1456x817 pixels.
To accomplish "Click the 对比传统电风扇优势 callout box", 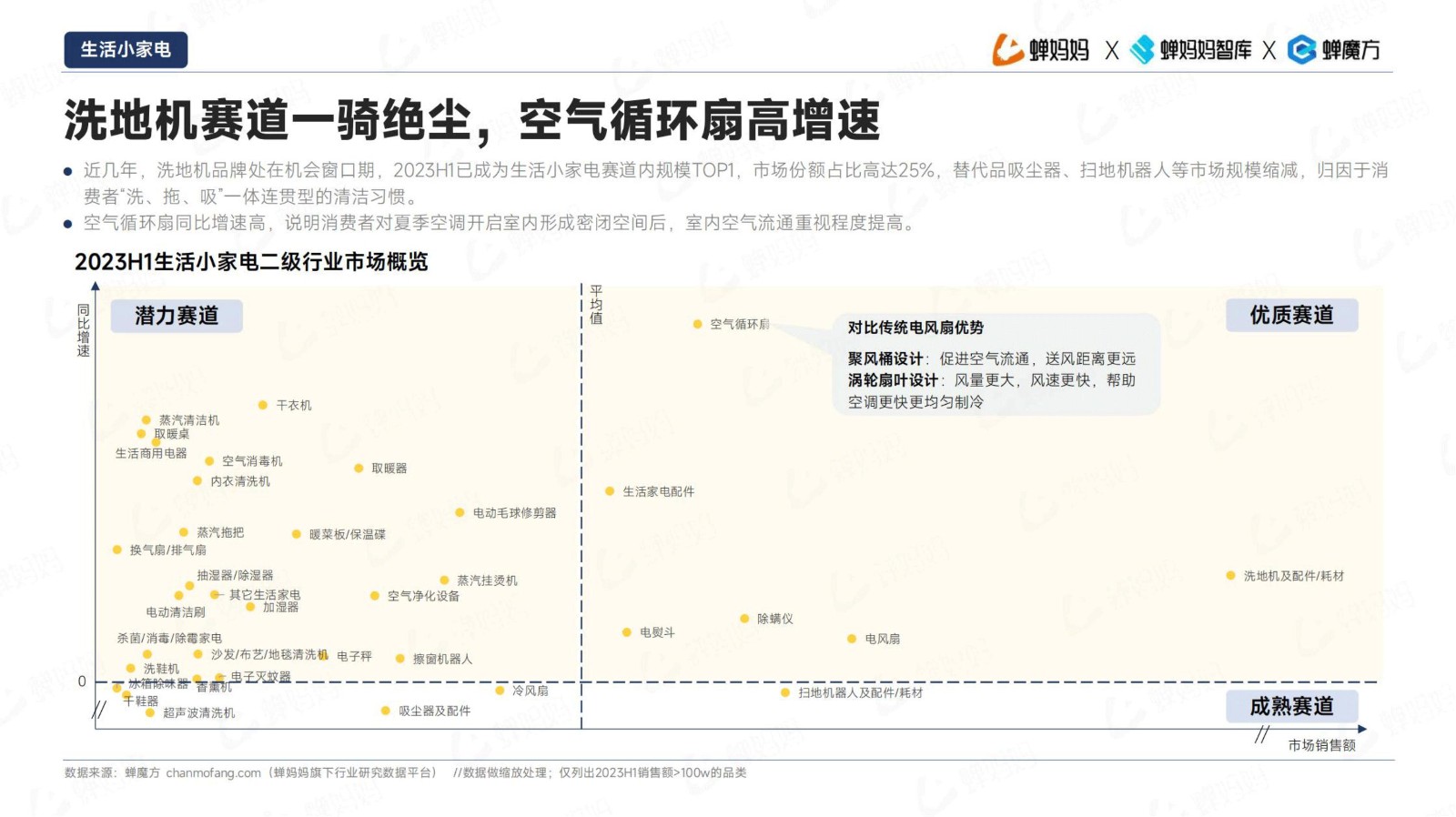I will click(996, 364).
